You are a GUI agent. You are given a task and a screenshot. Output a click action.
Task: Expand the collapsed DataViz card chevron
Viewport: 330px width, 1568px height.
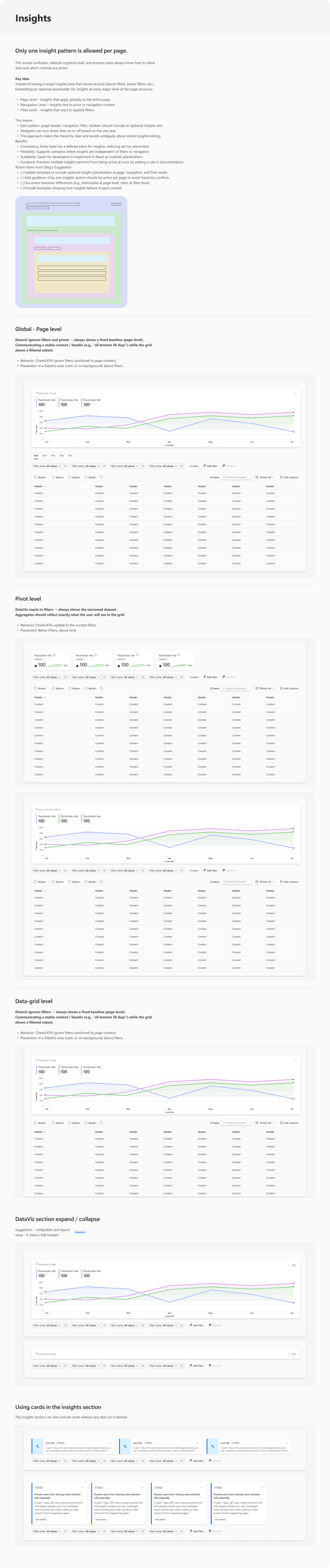click(x=294, y=1354)
